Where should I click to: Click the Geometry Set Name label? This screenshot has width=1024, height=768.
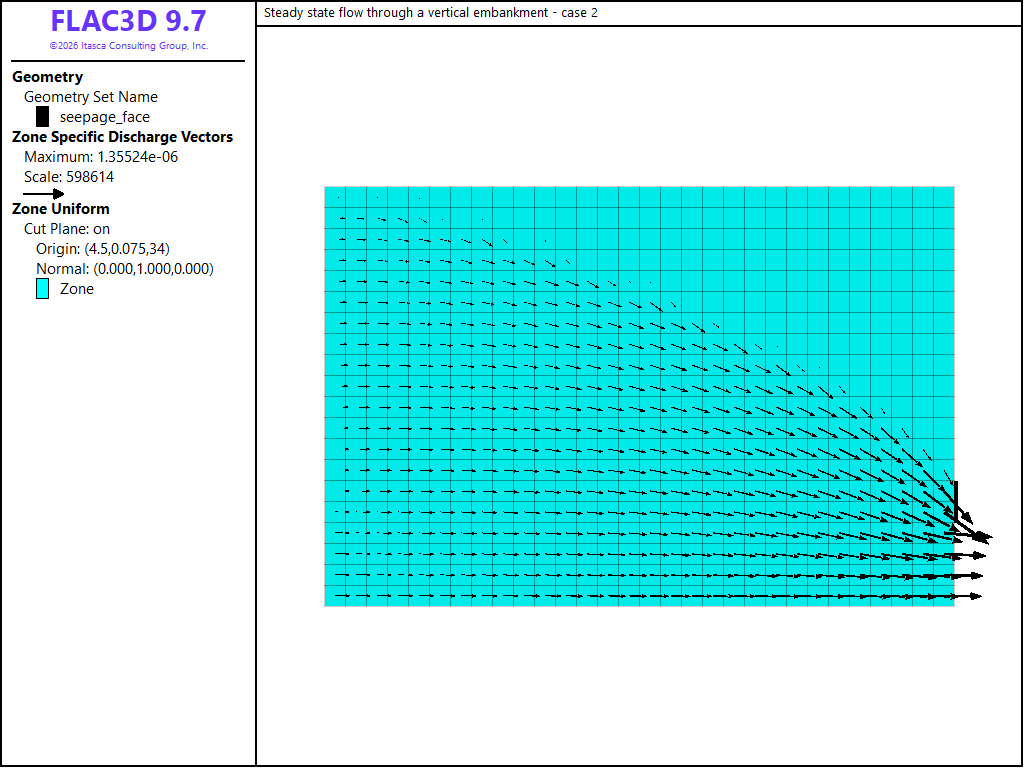tap(91, 97)
